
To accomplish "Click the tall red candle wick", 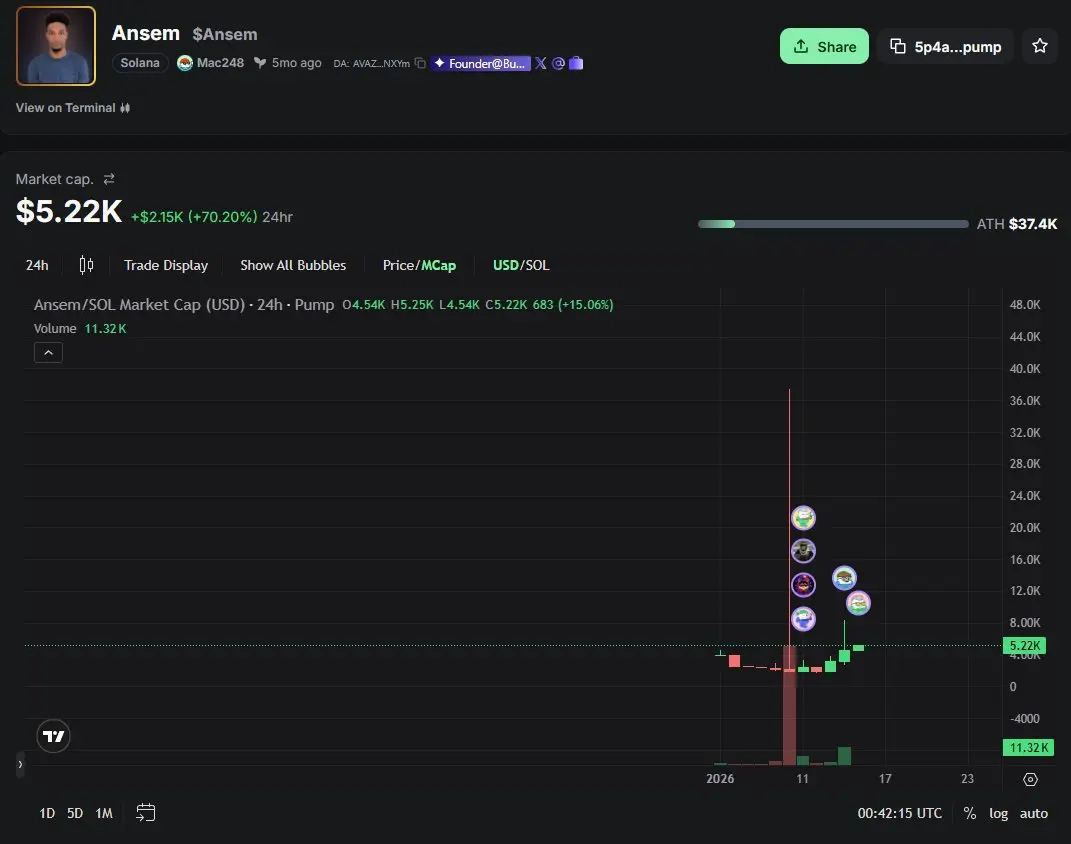I will (790, 517).
